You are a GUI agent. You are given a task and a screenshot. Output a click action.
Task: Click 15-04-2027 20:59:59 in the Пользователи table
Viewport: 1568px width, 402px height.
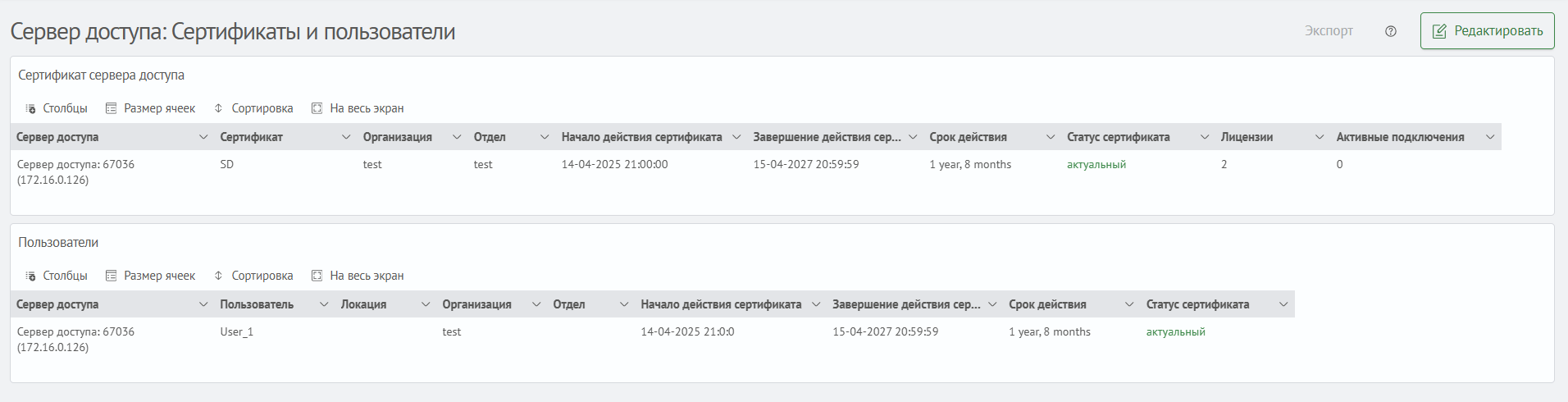pos(886,331)
